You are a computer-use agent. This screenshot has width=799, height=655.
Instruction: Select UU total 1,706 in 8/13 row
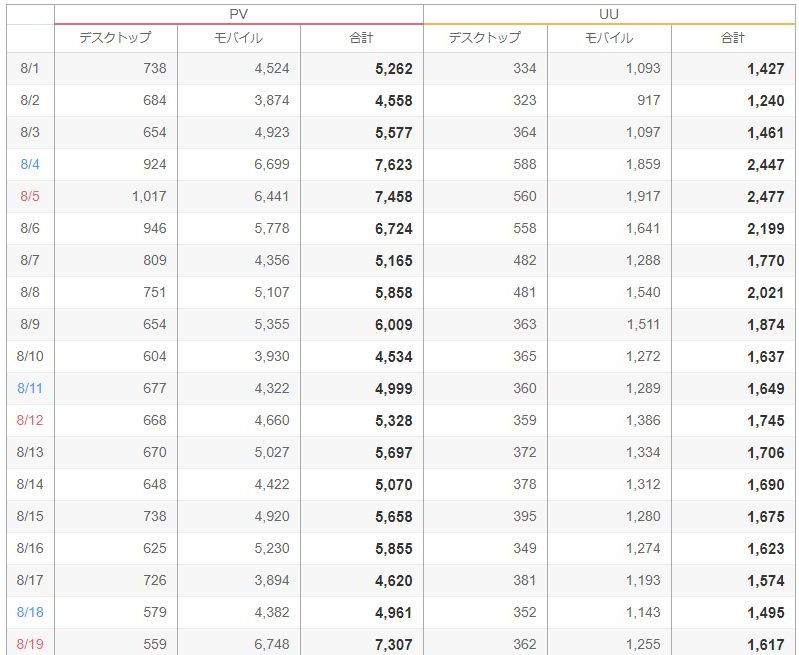(x=765, y=453)
